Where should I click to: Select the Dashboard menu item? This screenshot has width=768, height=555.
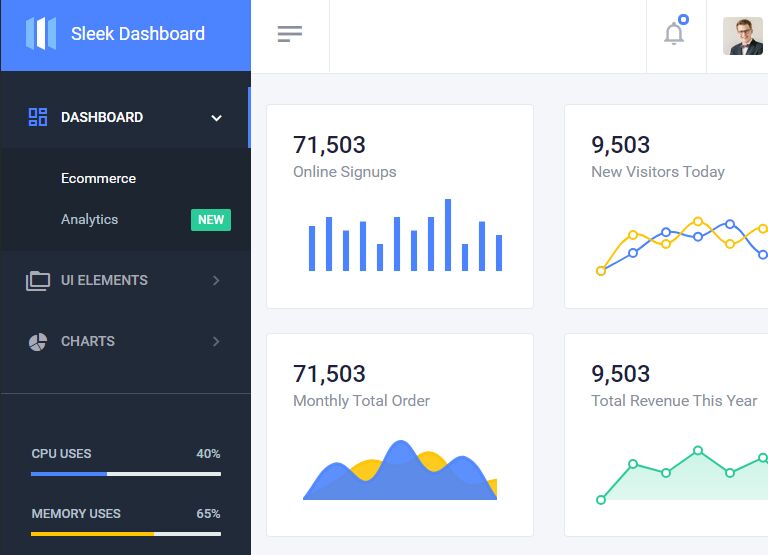click(125, 118)
